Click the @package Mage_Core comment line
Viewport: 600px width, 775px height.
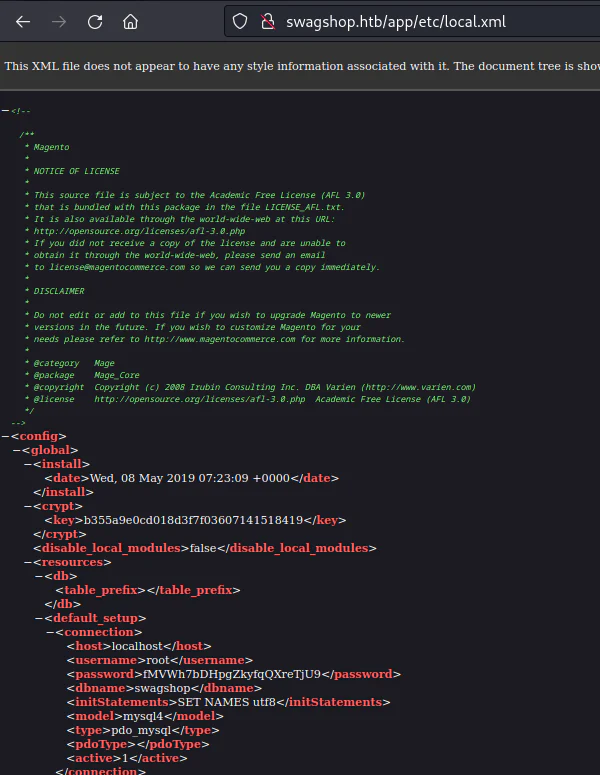(82, 375)
